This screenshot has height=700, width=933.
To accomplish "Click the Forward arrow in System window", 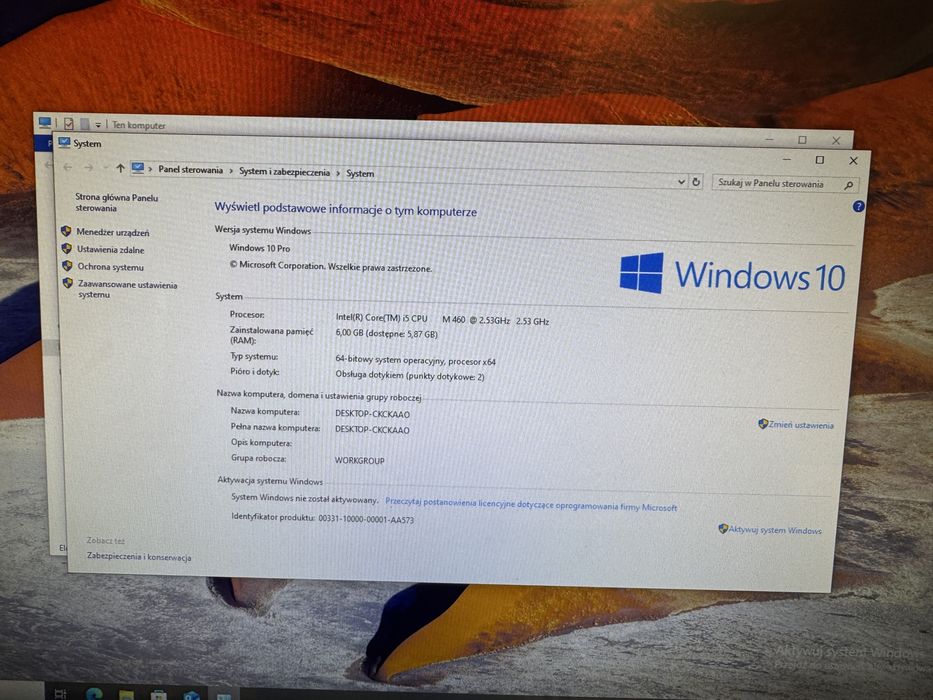I will coord(88,168).
